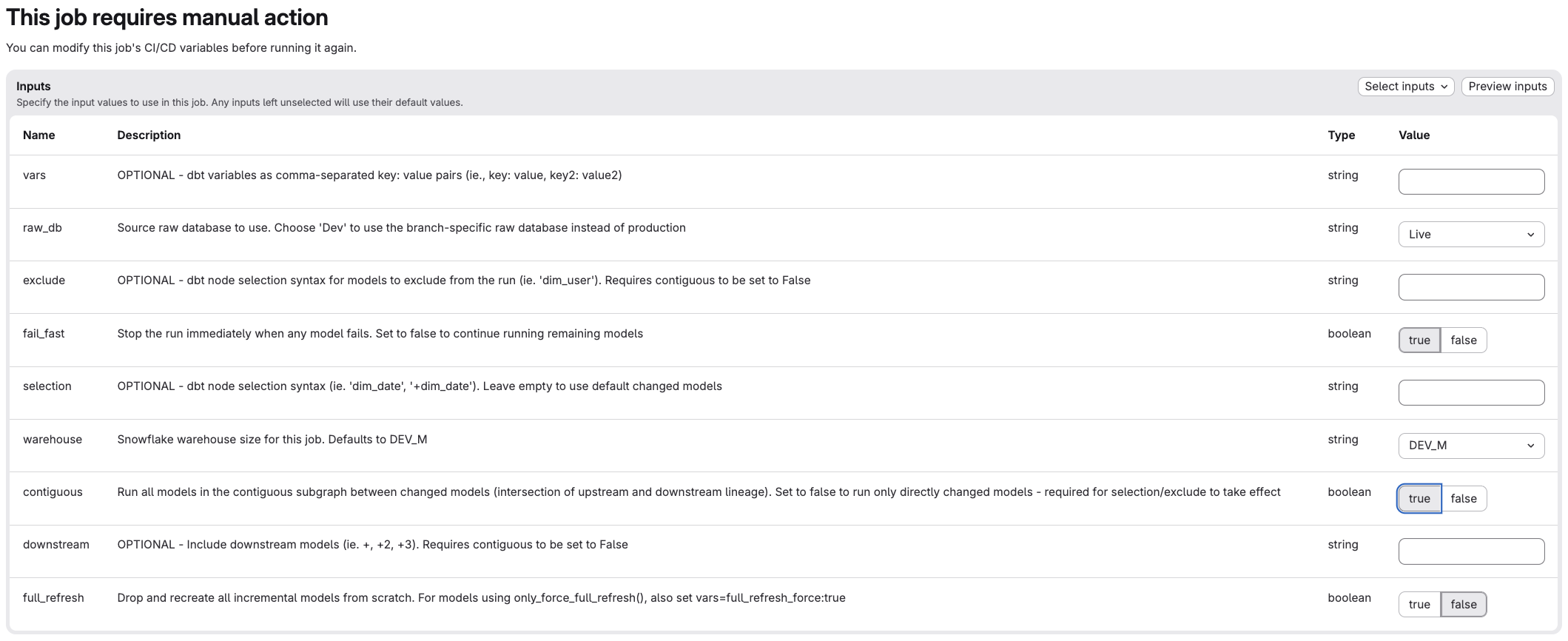Focus the exclude value input field
Screen dimensions: 1568x641
point(1471,287)
